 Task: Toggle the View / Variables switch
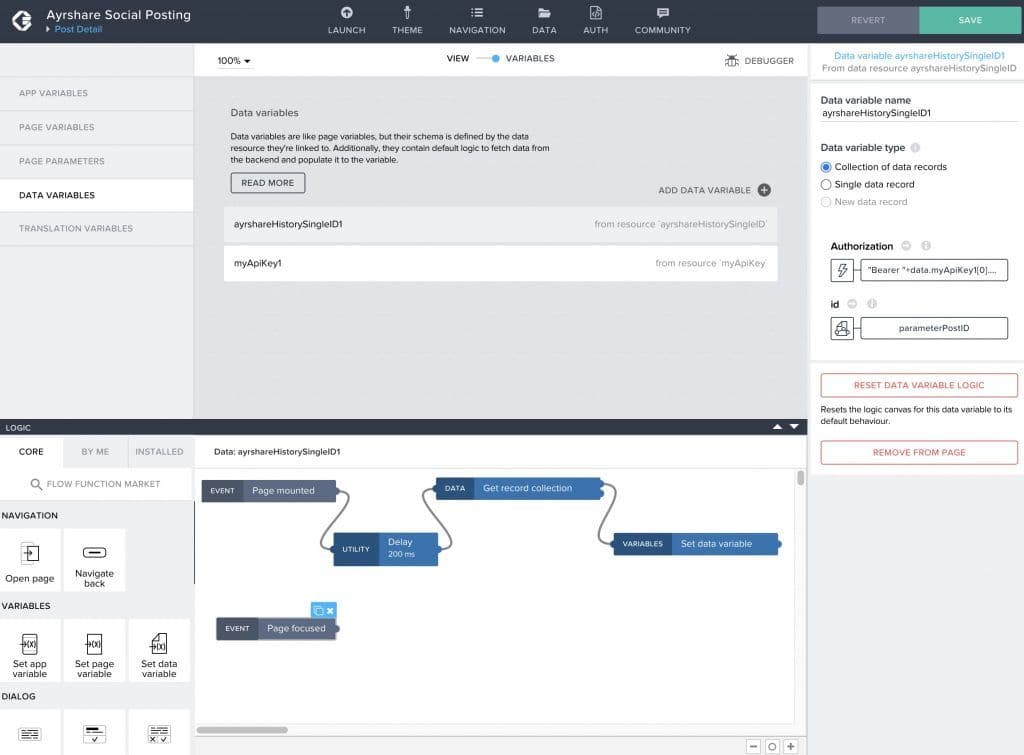click(488, 58)
